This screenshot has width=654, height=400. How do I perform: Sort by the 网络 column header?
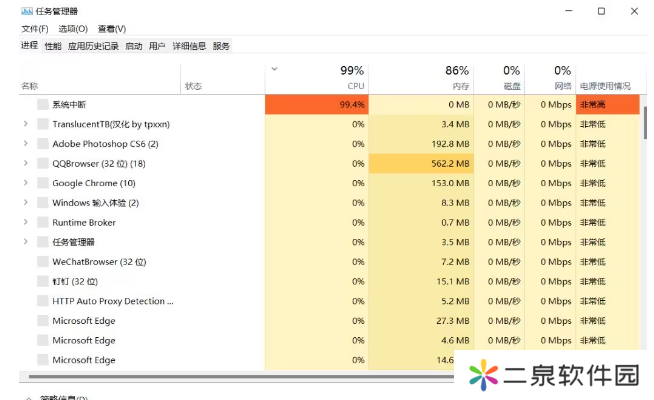[x=551, y=79]
